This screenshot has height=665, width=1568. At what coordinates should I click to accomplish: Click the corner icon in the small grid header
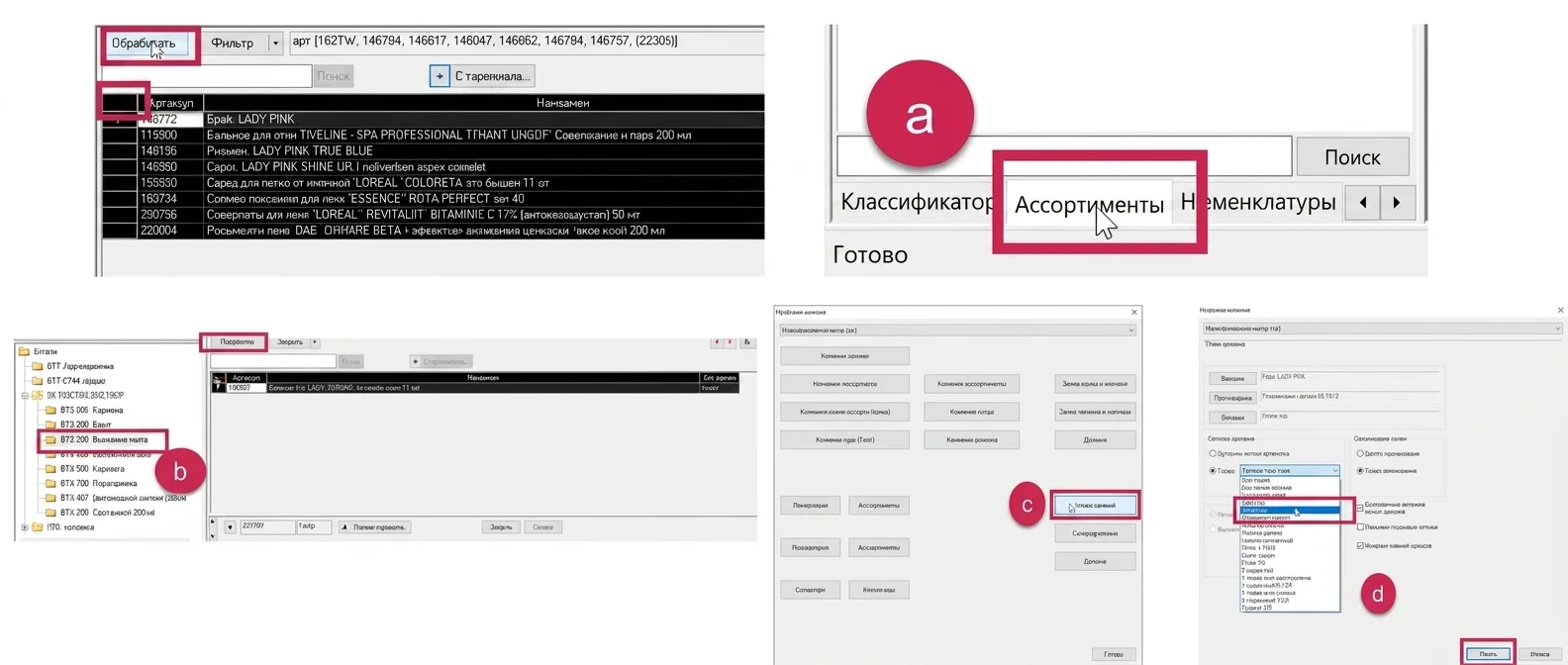click(218, 378)
